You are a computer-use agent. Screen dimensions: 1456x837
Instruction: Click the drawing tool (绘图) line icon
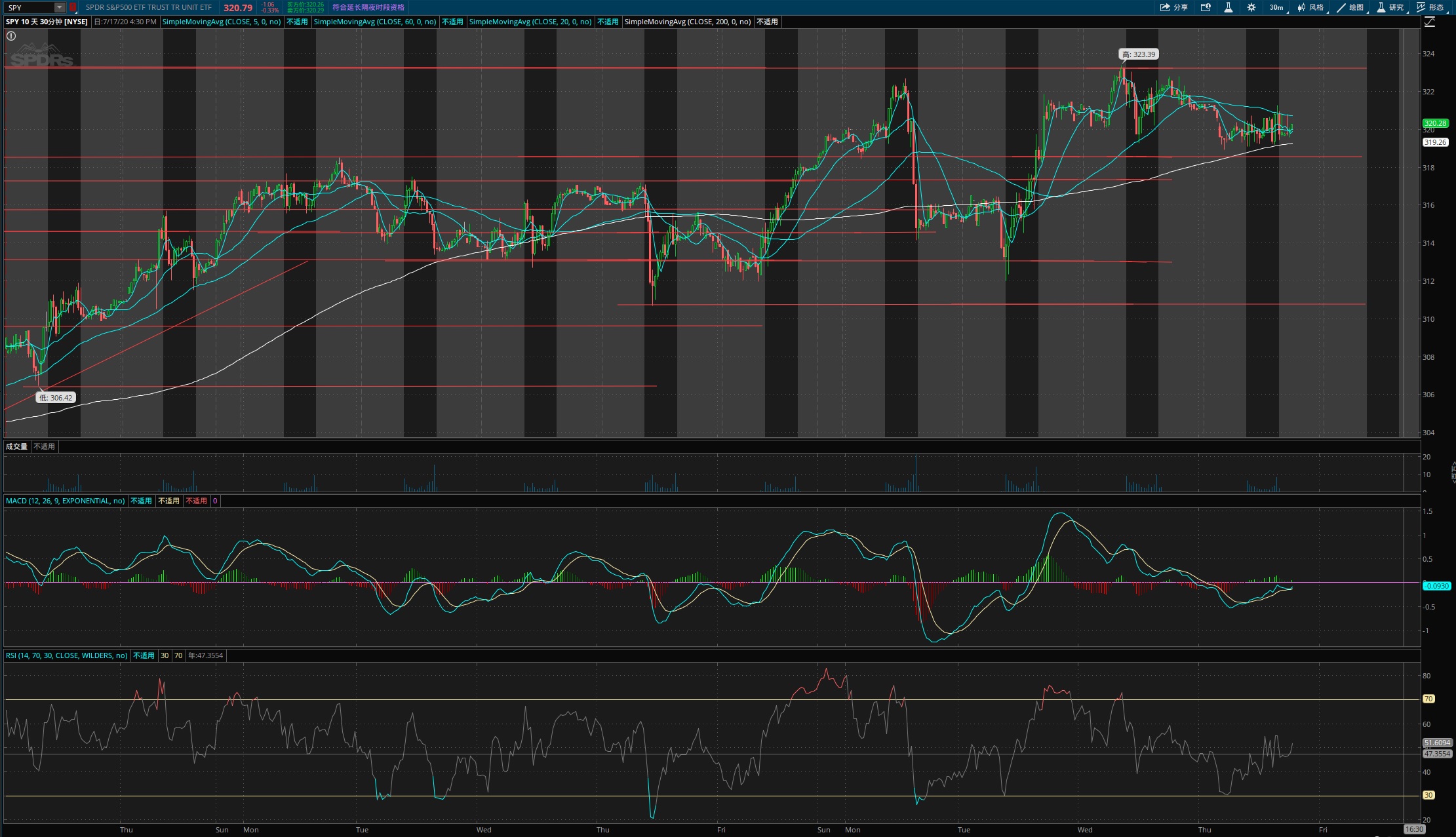pyautogui.click(x=1350, y=7)
